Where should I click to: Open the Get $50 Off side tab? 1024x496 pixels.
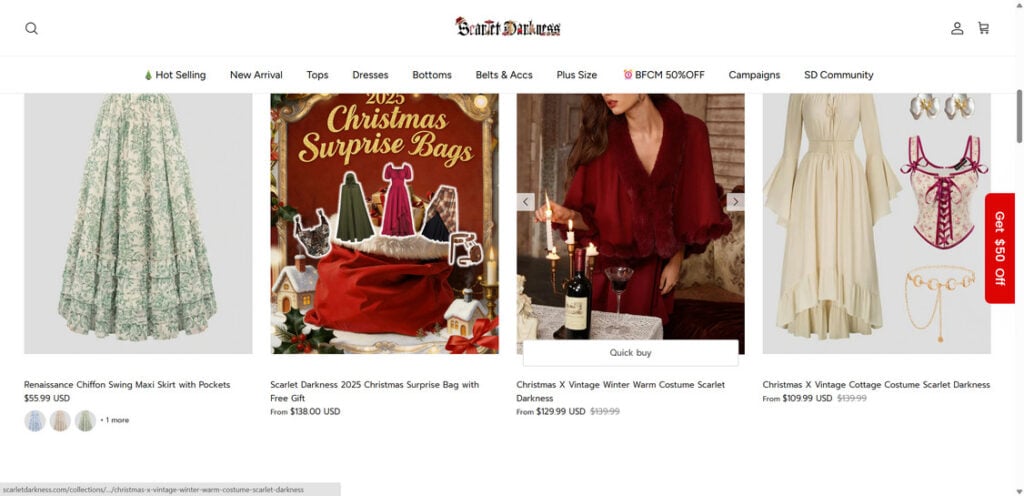(x=999, y=248)
